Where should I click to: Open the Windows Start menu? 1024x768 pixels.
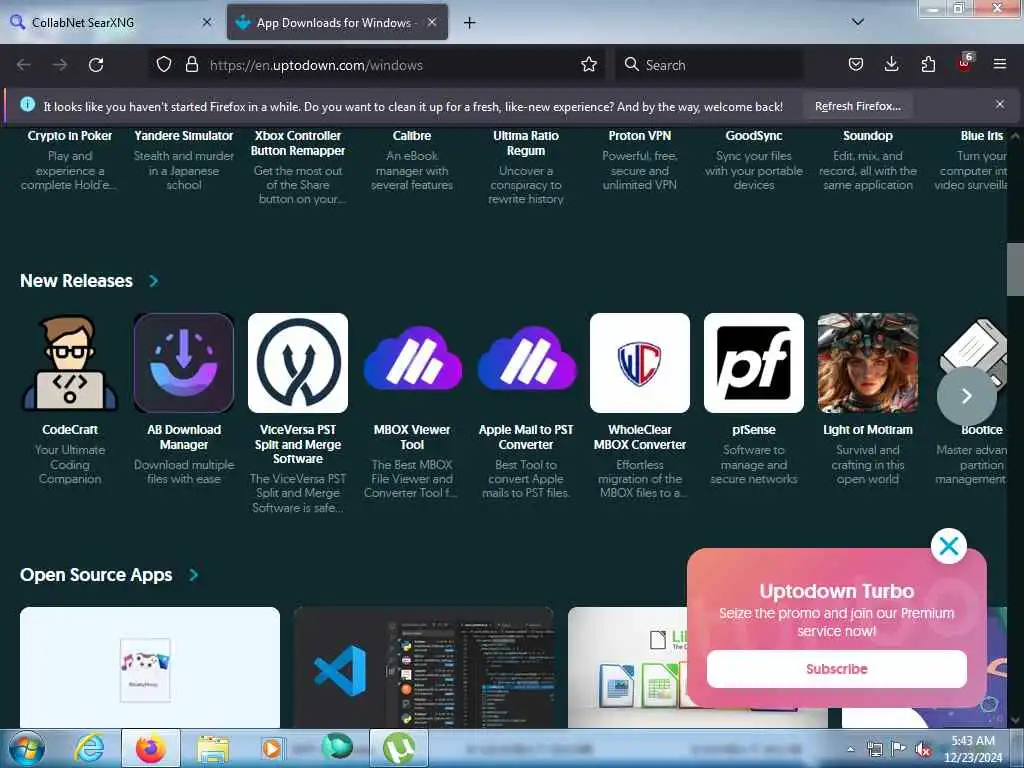pyautogui.click(x=27, y=748)
